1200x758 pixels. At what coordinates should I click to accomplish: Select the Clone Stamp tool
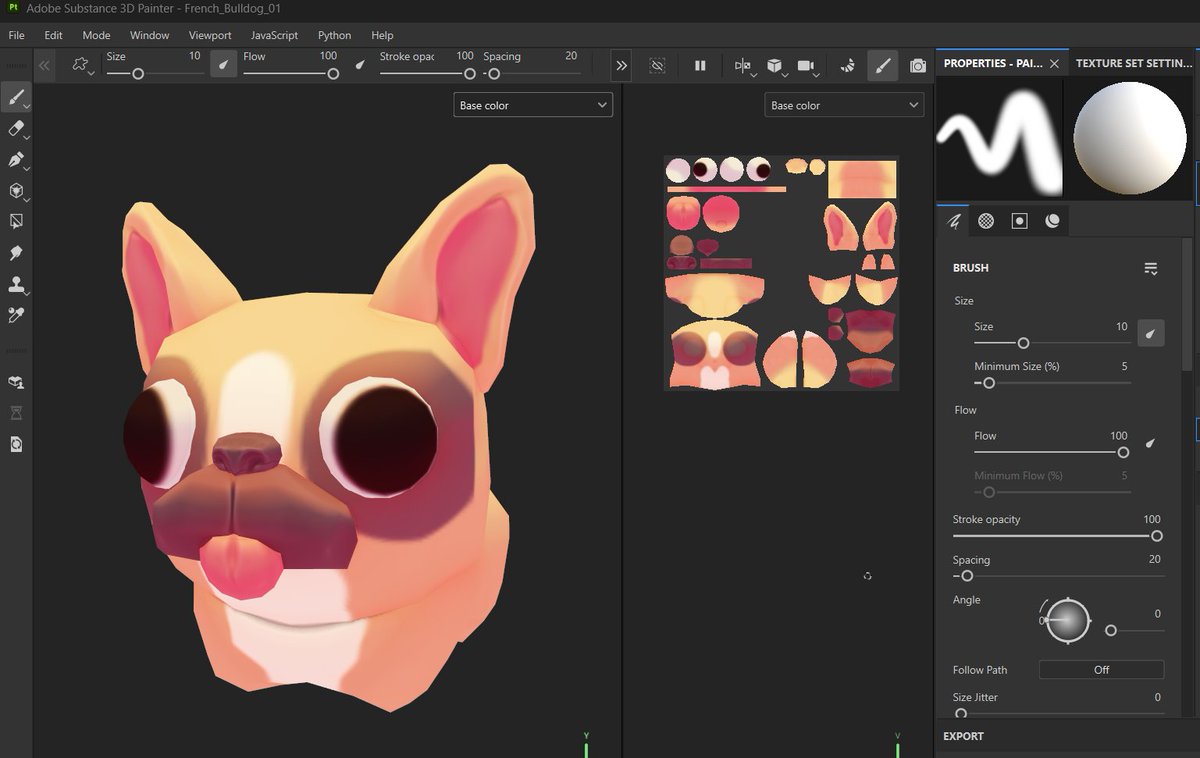[x=17, y=284]
